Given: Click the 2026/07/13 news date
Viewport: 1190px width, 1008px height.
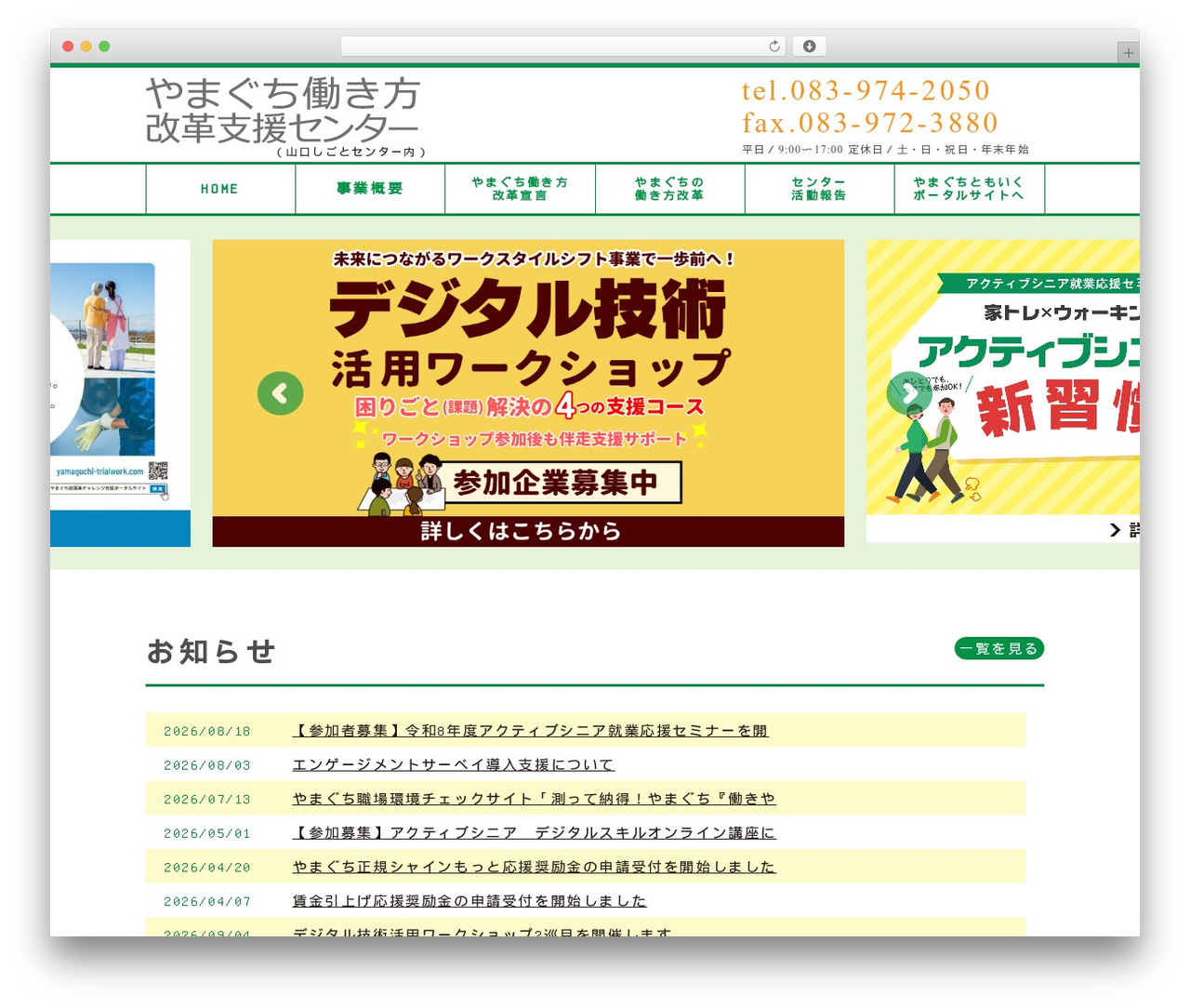Looking at the screenshot, I should (x=207, y=800).
